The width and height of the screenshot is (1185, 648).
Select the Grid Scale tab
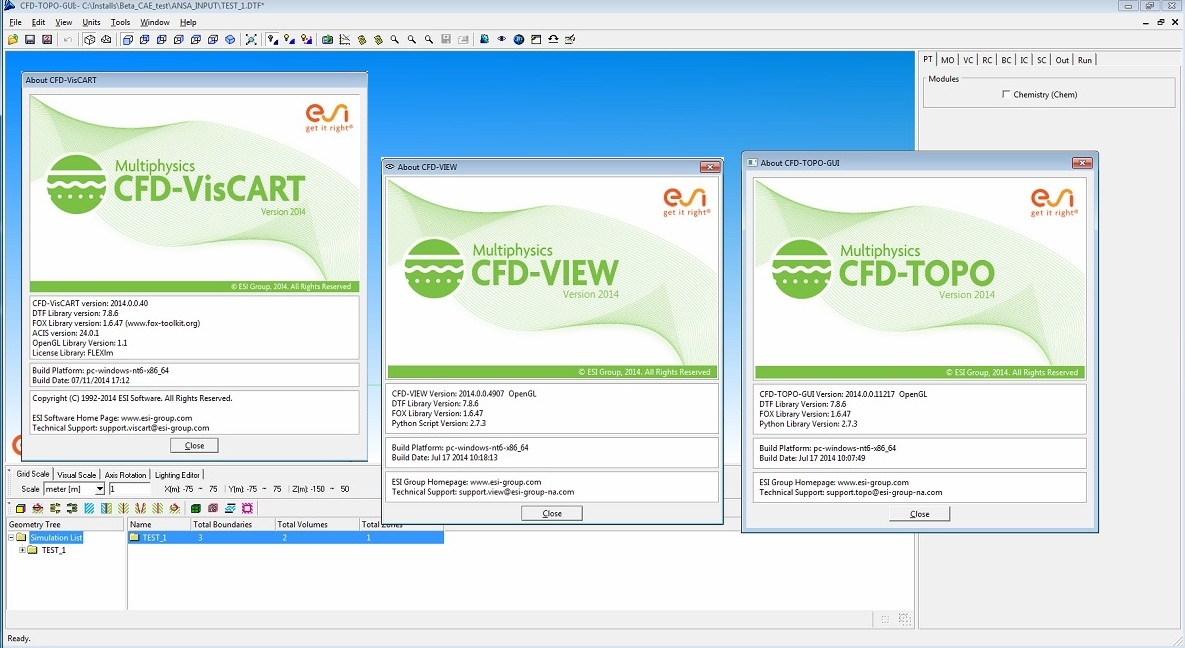(32, 474)
